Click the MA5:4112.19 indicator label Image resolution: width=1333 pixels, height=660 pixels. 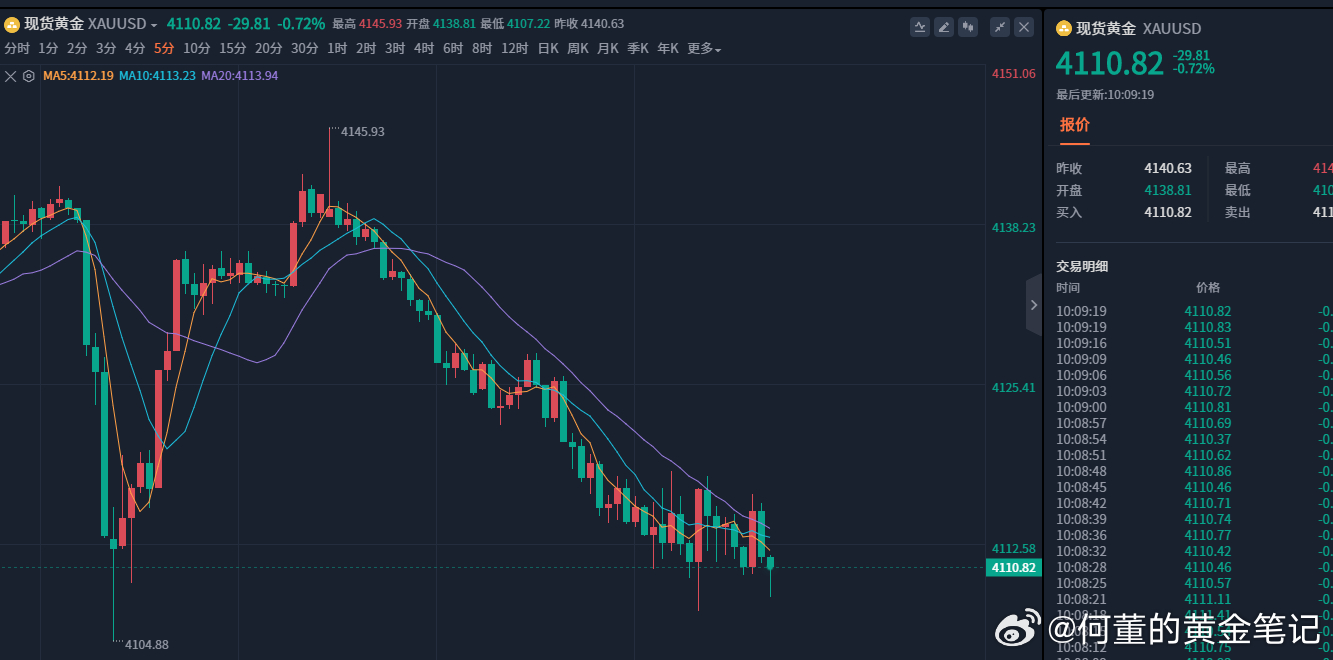[78, 75]
